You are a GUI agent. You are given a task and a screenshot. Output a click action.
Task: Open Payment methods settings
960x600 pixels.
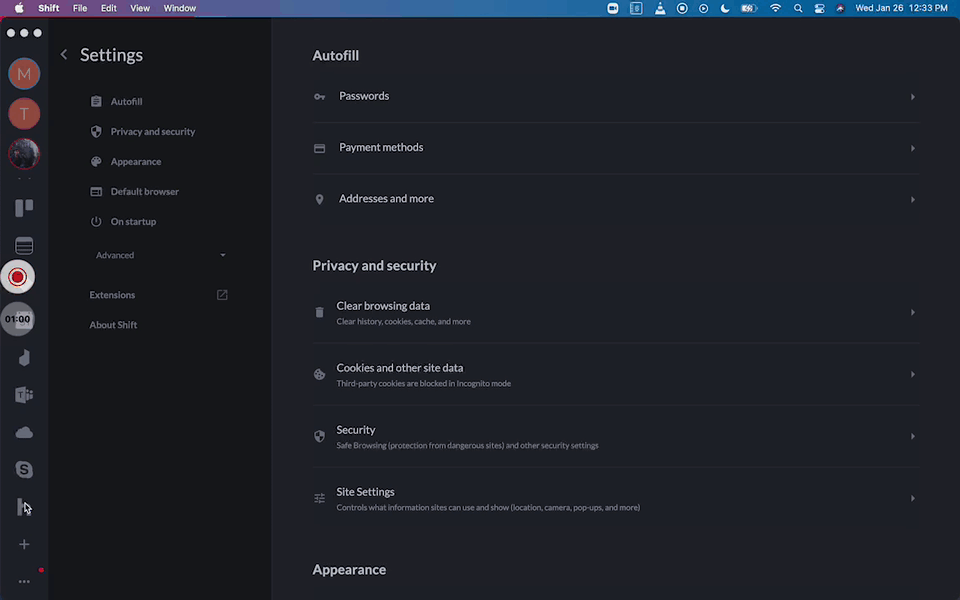615,148
